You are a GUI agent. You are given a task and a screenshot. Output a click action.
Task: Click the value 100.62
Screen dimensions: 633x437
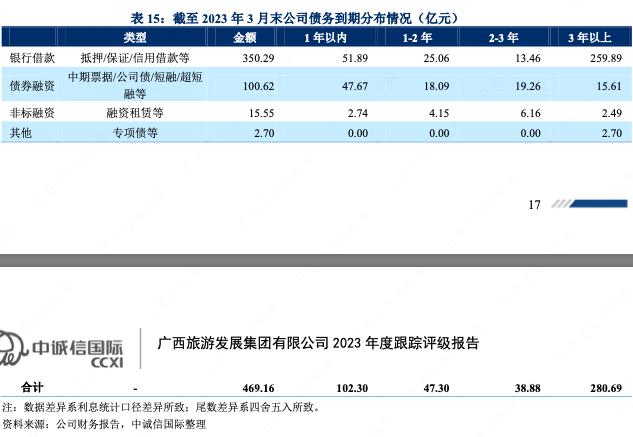click(258, 86)
